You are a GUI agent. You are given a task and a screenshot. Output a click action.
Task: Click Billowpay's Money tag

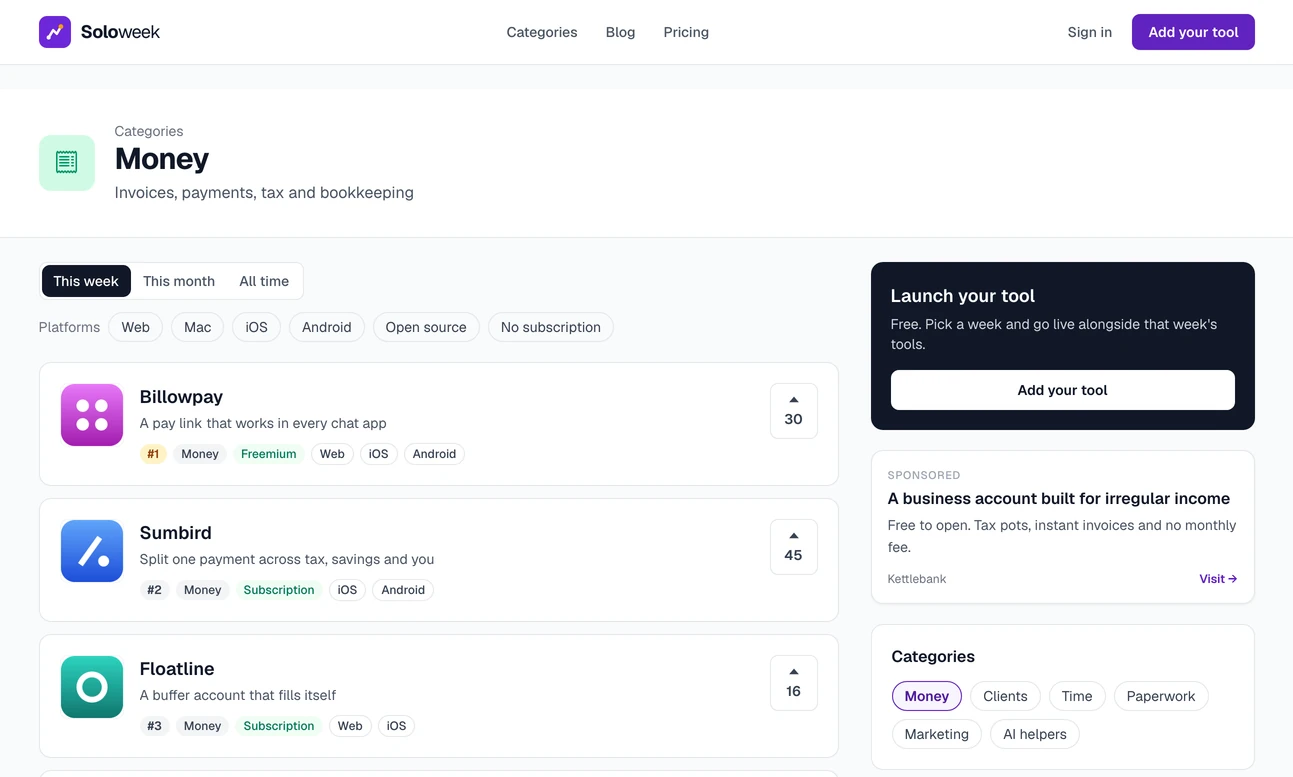point(200,454)
